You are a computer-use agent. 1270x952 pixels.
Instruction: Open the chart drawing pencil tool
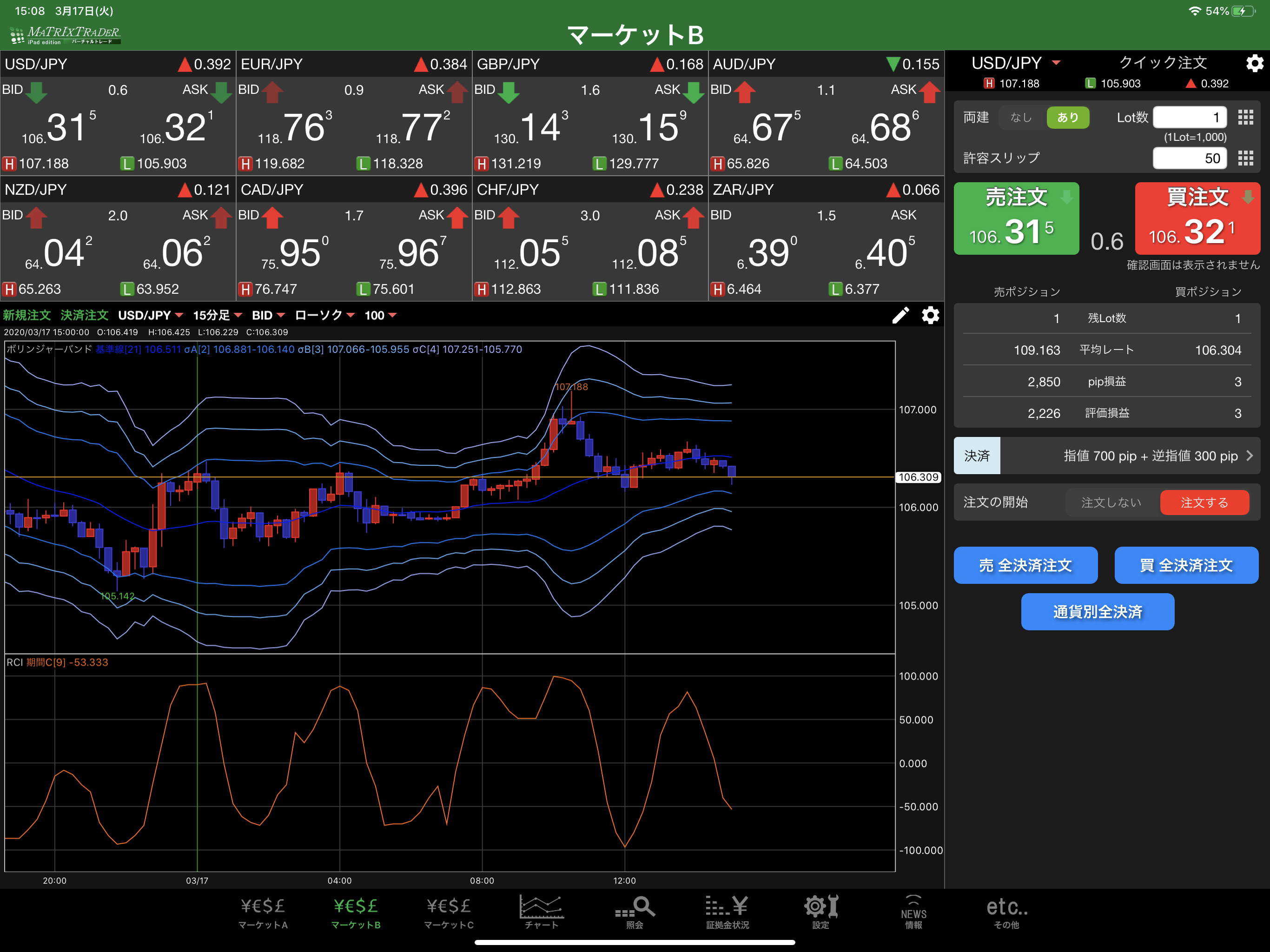[900, 315]
